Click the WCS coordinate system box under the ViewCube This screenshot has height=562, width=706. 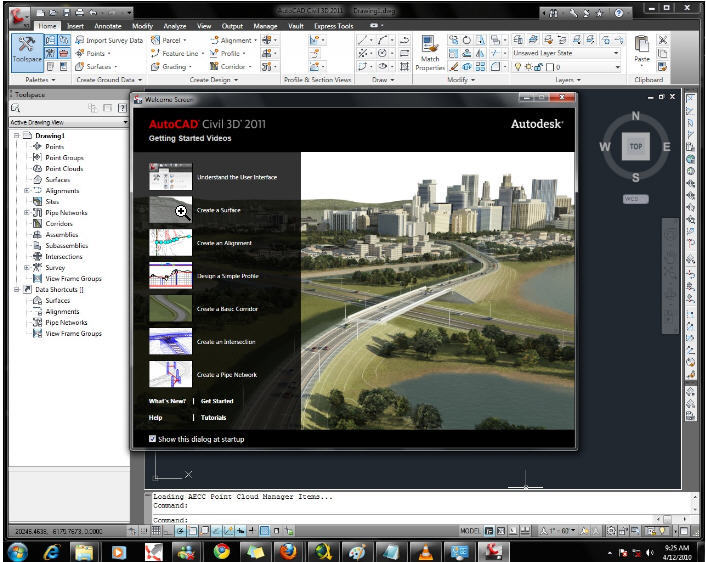point(635,199)
